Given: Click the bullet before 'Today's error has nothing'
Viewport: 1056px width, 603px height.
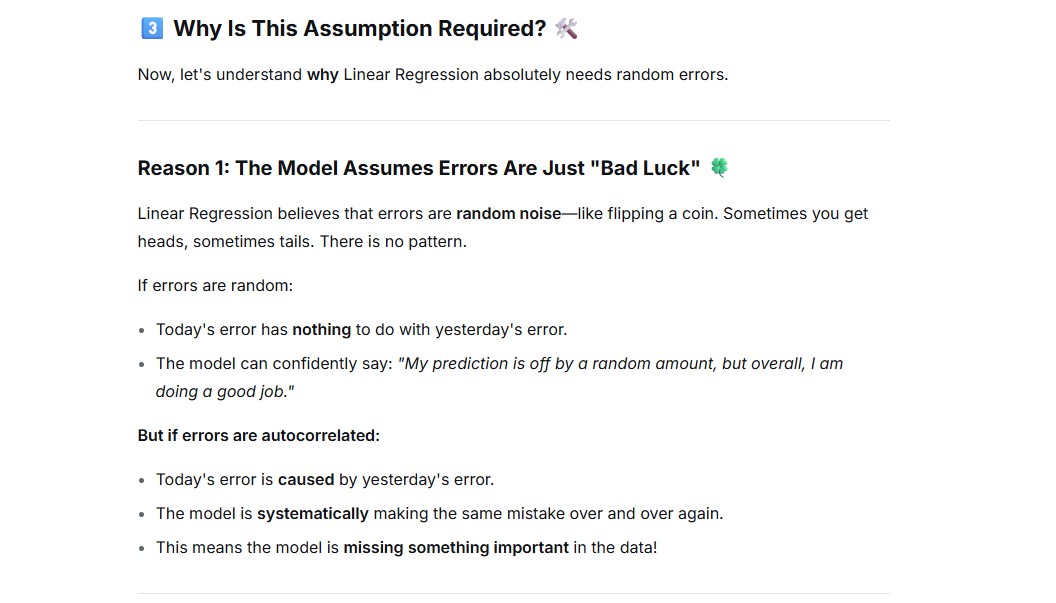Looking at the screenshot, I should 141,331.
